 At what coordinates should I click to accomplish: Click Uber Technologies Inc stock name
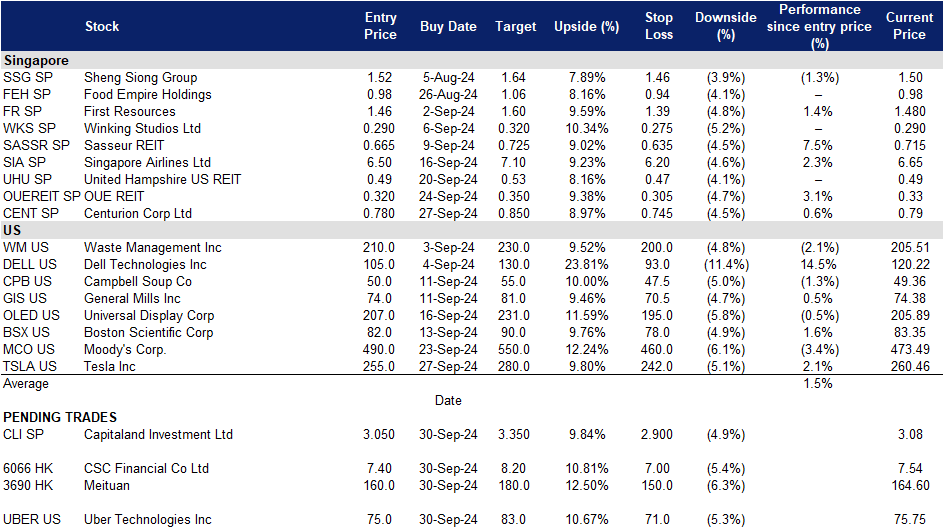pos(147,520)
